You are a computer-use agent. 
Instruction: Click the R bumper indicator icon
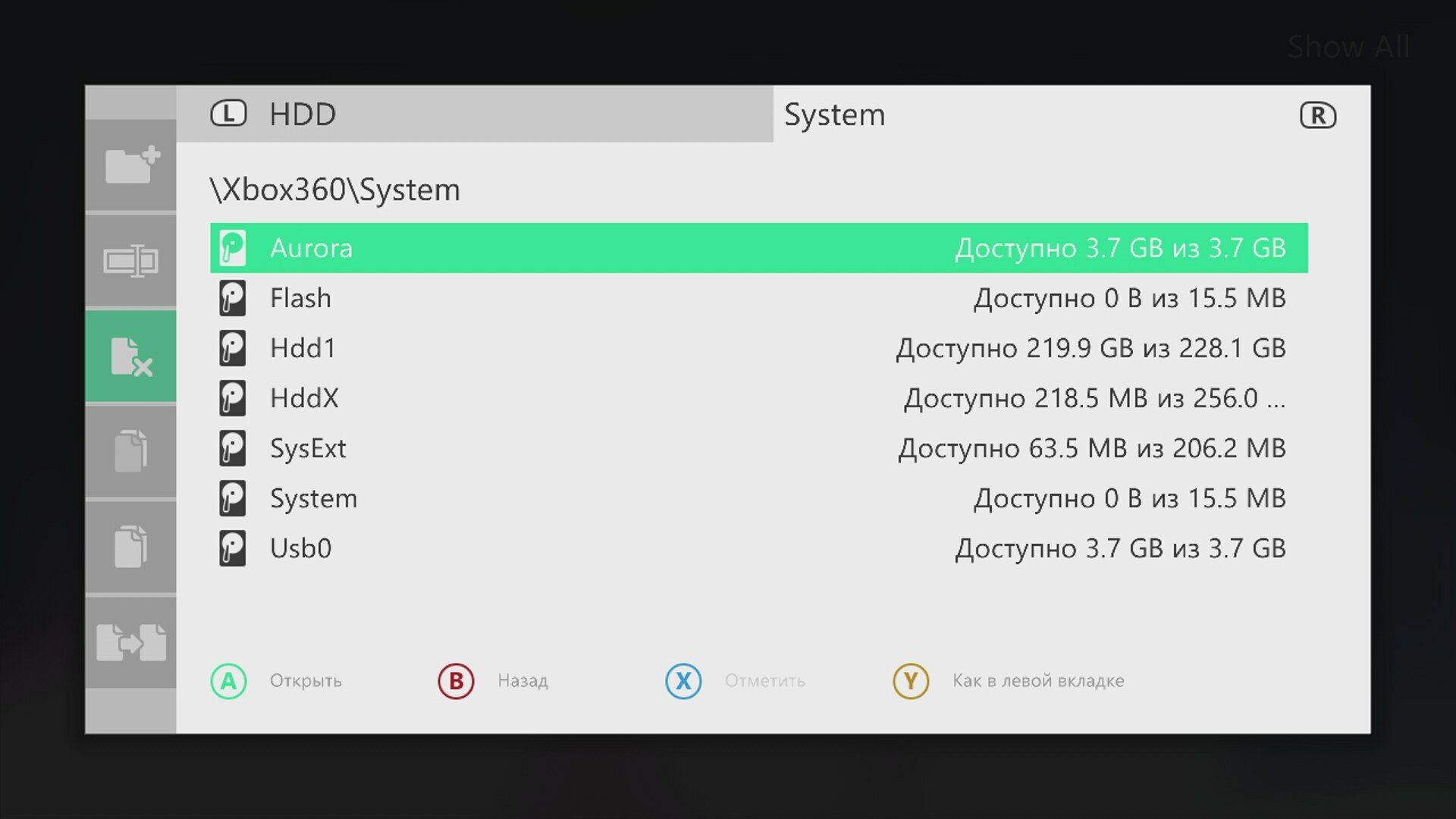[x=1317, y=116]
